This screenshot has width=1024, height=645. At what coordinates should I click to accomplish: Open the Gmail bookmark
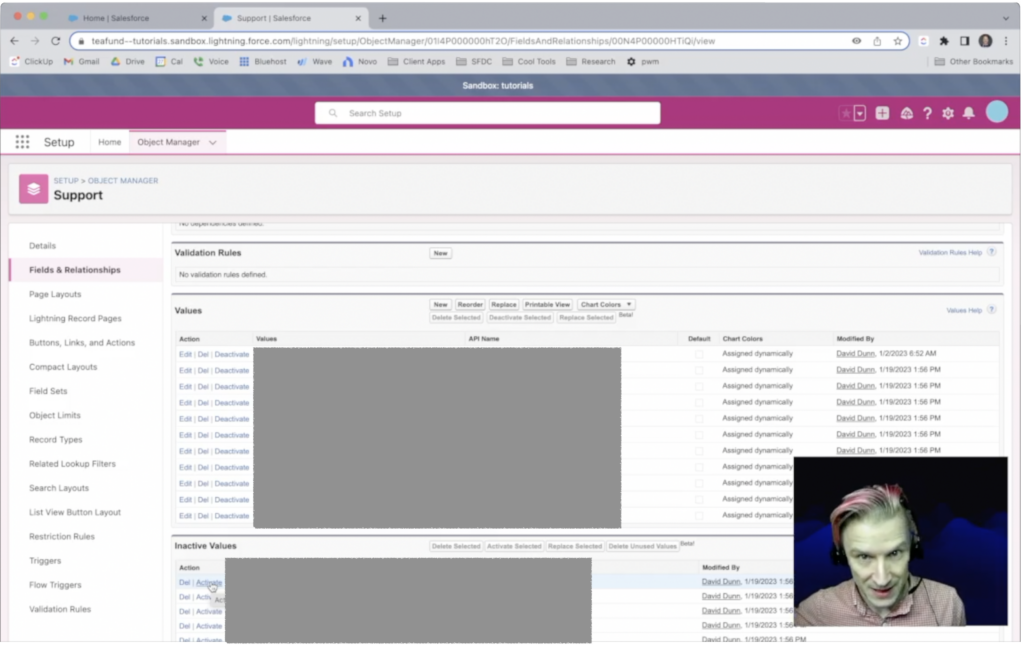(81, 61)
